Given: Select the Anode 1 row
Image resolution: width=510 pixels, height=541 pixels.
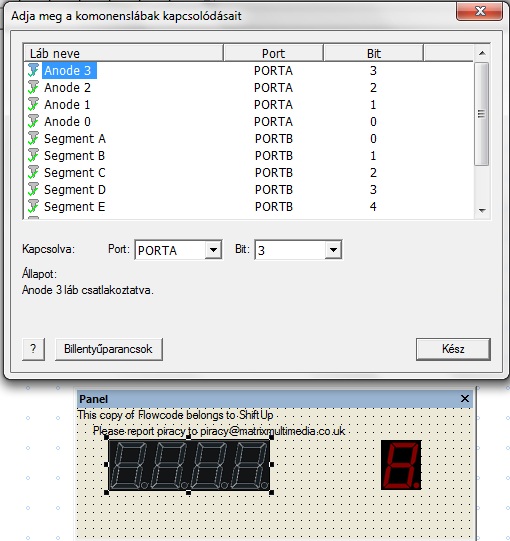Looking at the screenshot, I should 248,104.
